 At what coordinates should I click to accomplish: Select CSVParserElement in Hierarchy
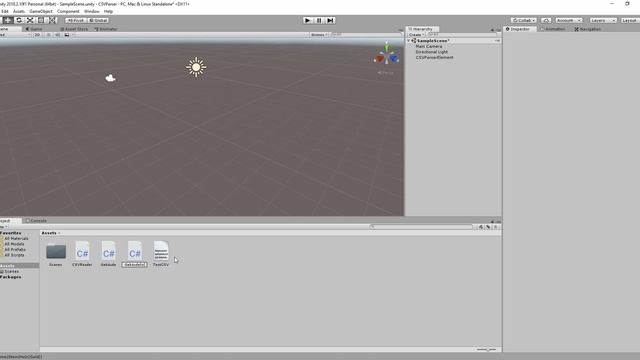click(x=434, y=58)
